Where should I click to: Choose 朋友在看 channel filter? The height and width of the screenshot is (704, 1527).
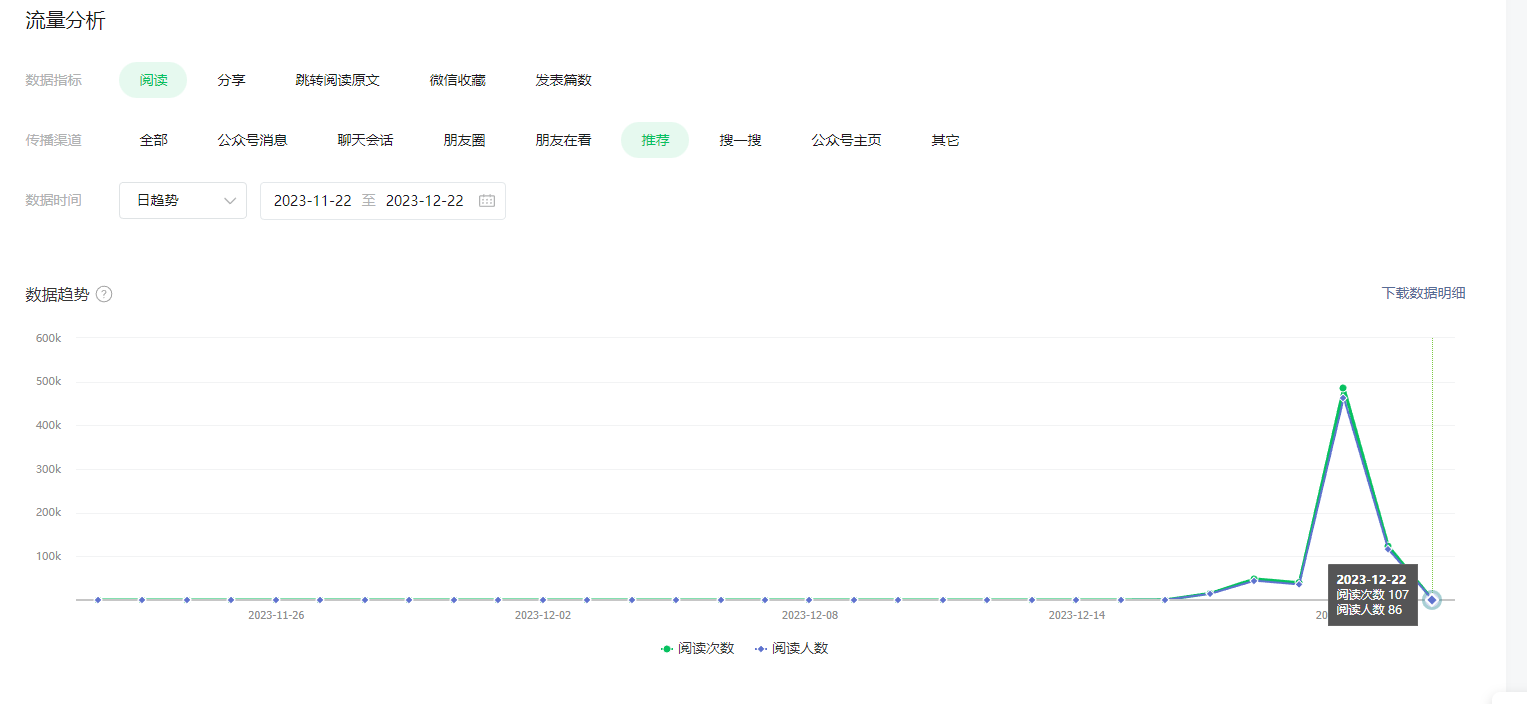click(563, 140)
